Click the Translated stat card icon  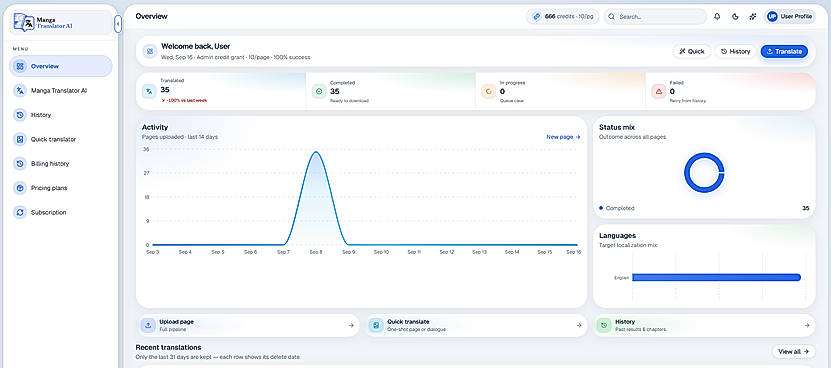pos(149,91)
